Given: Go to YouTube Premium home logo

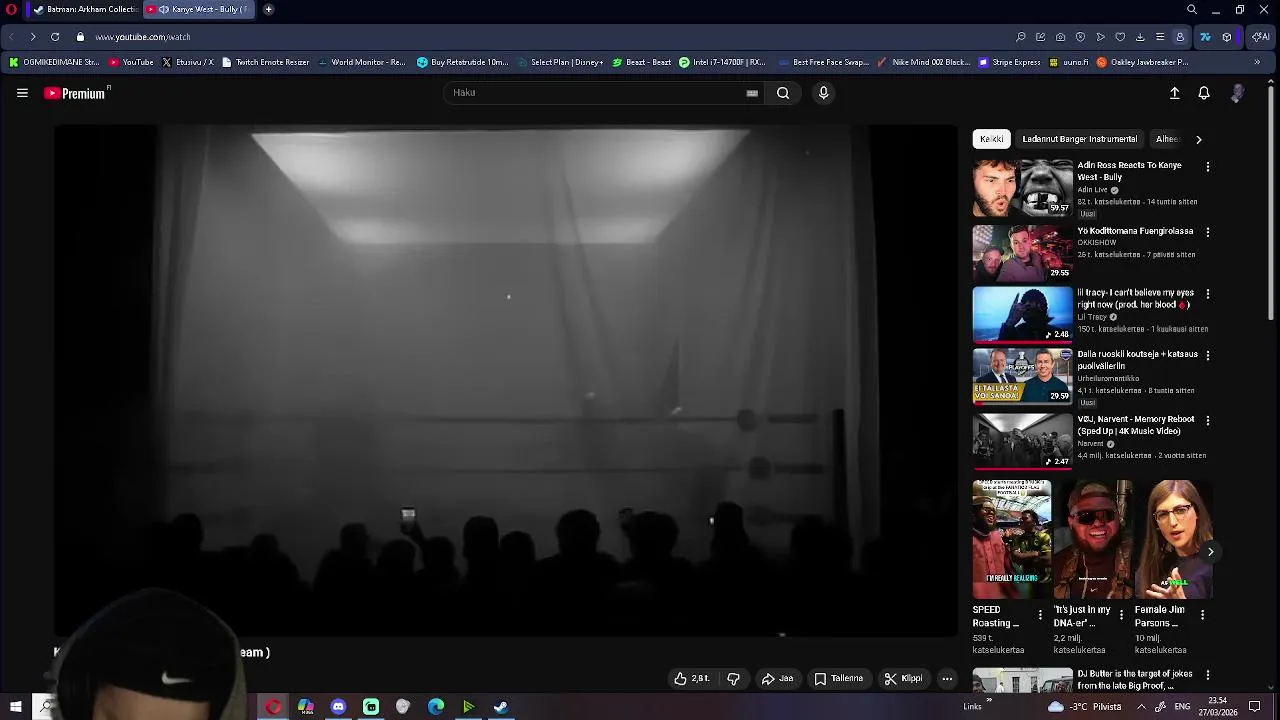Looking at the screenshot, I should coord(76,93).
